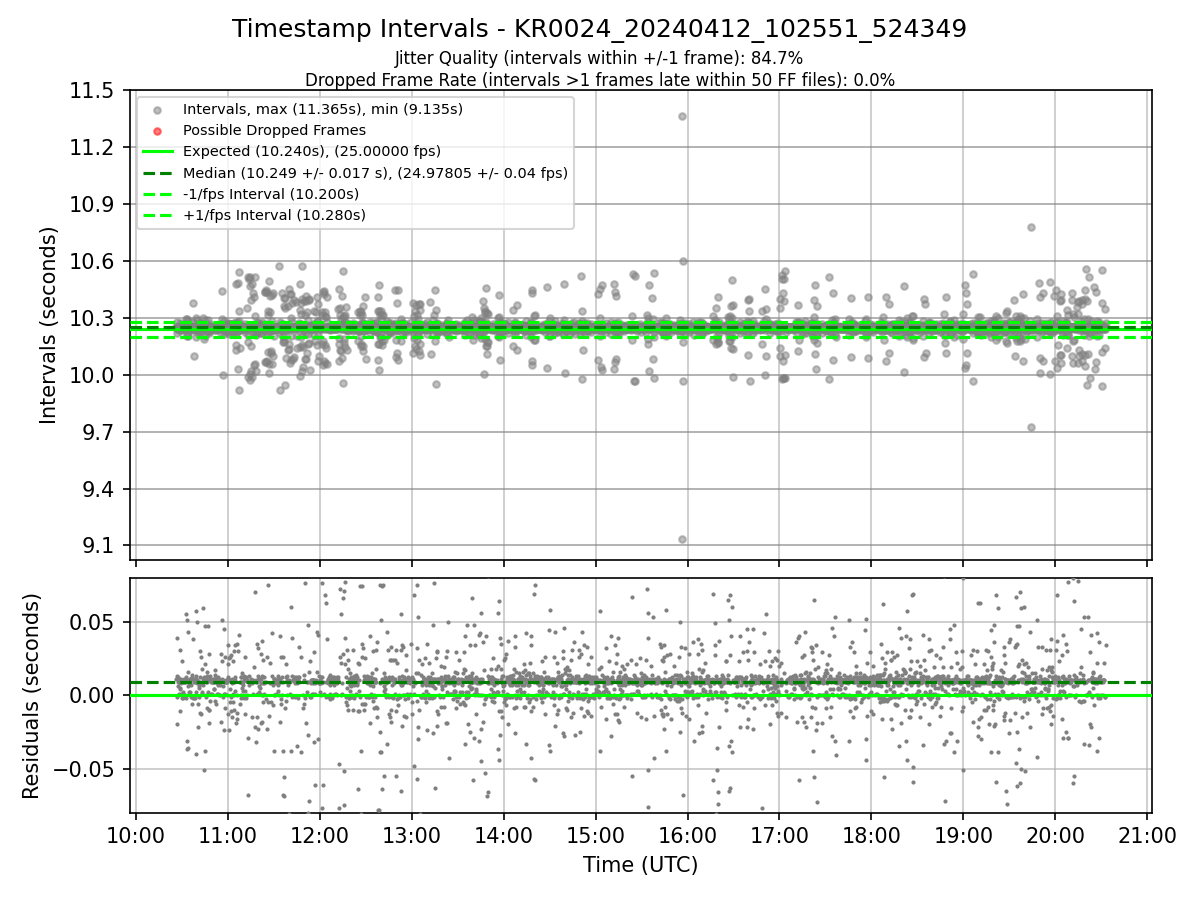The height and width of the screenshot is (900, 1200).
Task: Click the 'Median (10.249 +/- 0.017 s)' legend entry
Action: pos(375,173)
